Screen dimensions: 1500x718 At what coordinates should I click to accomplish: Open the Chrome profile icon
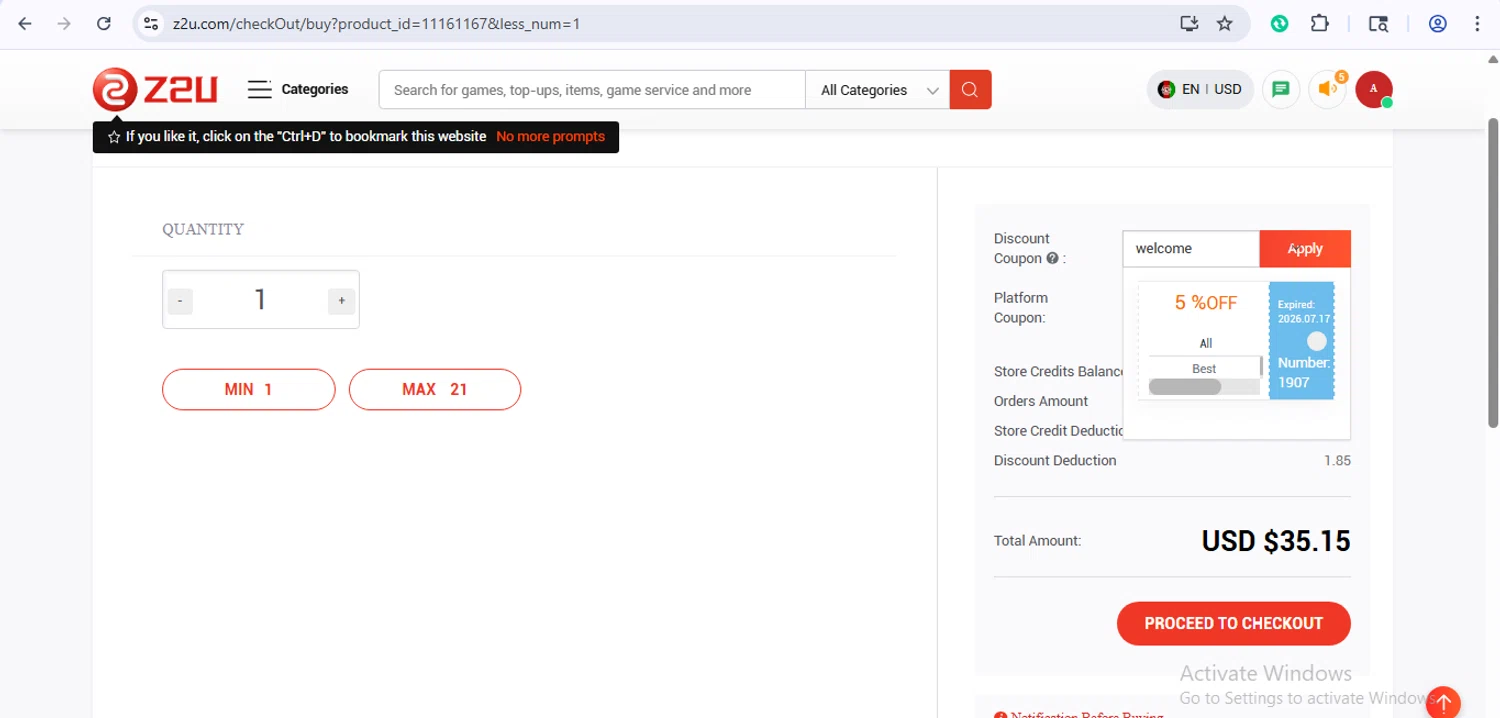click(1438, 24)
